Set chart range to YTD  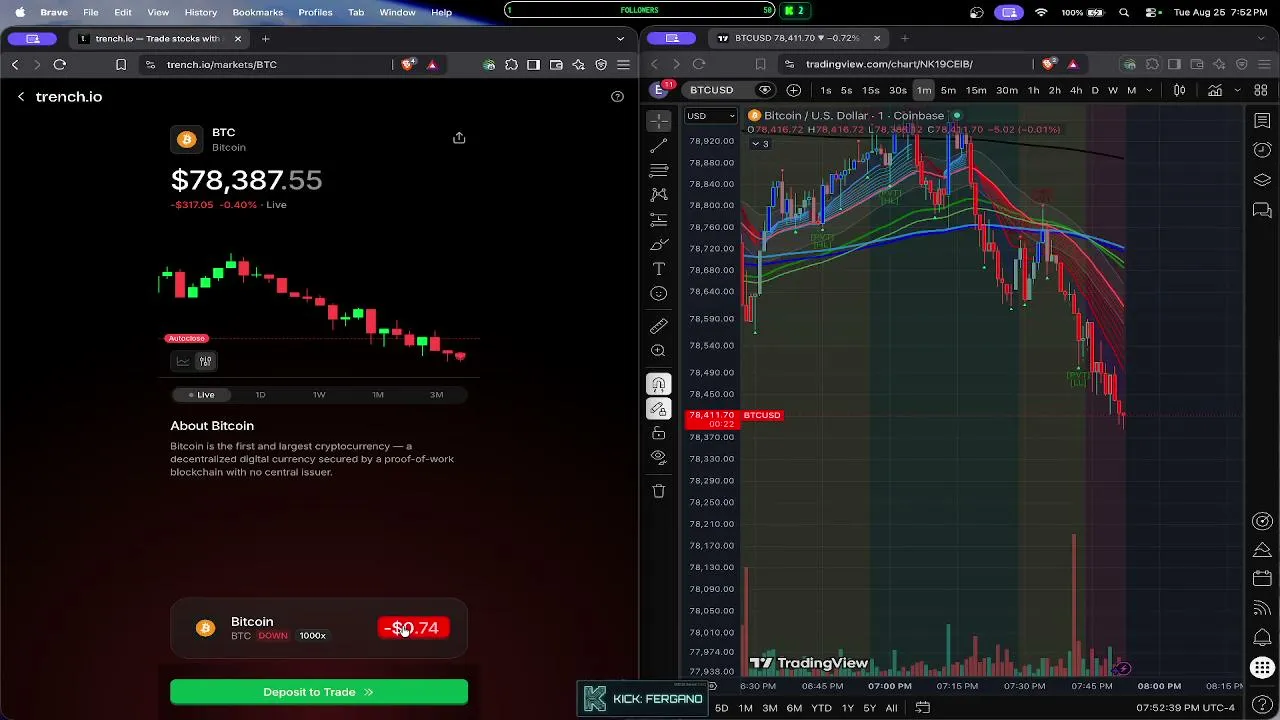tap(821, 708)
